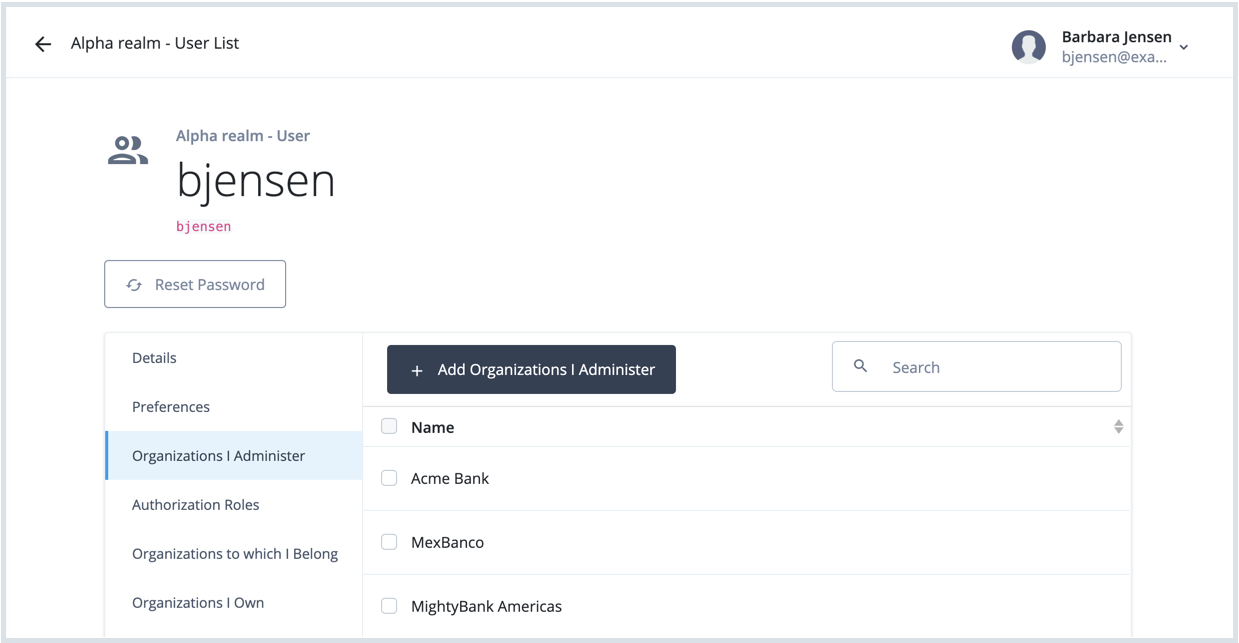Switch to the Details tab
This screenshot has width=1239, height=643.
coord(154,357)
